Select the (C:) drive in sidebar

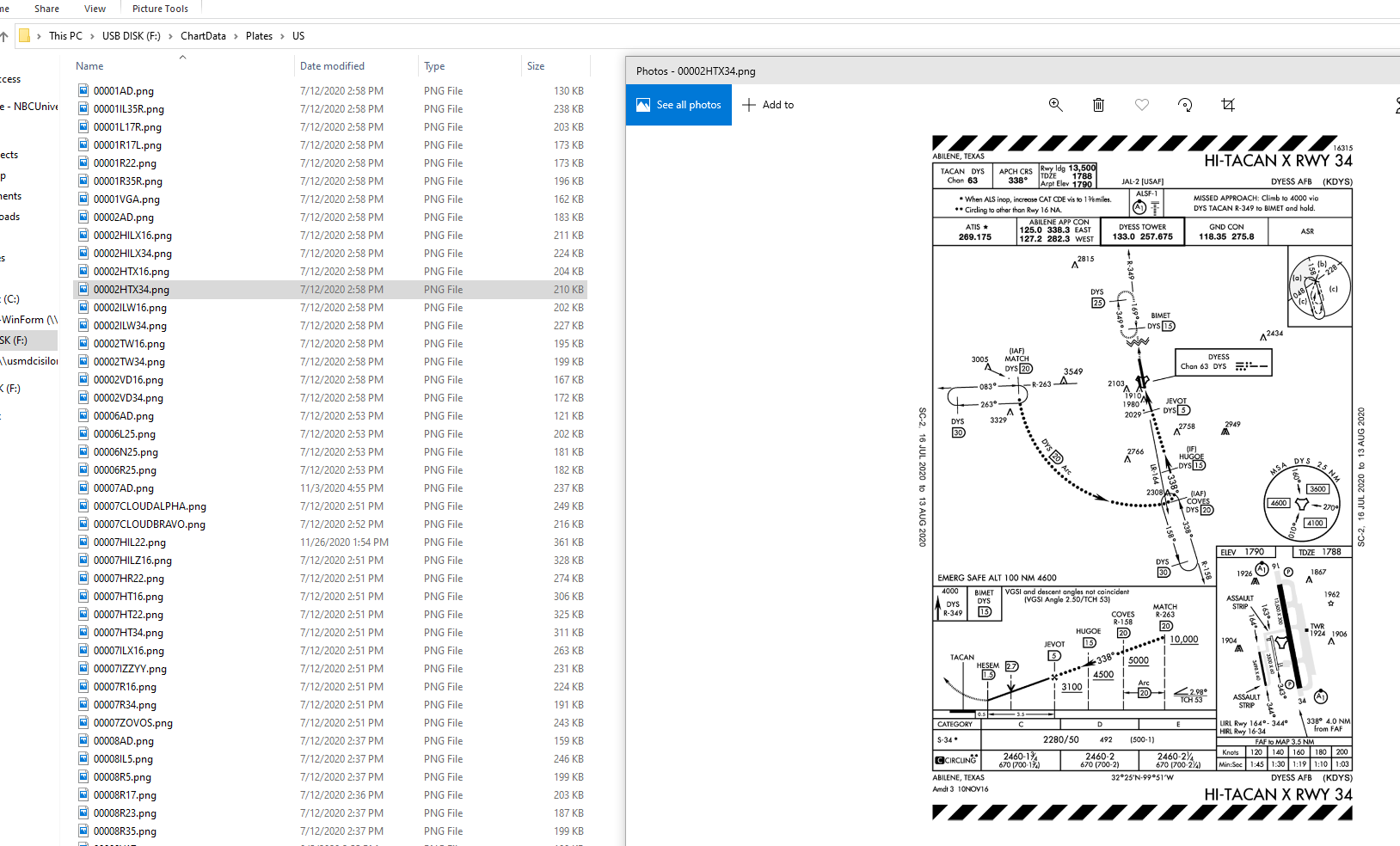point(10,299)
